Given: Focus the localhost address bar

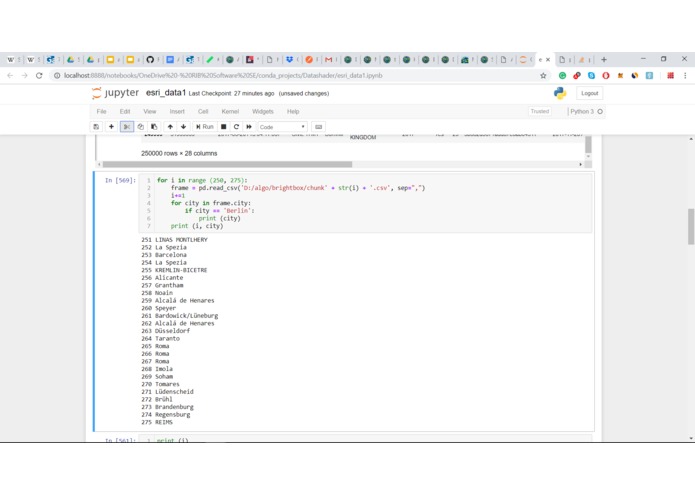Looking at the screenshot, I should (293, 76).
